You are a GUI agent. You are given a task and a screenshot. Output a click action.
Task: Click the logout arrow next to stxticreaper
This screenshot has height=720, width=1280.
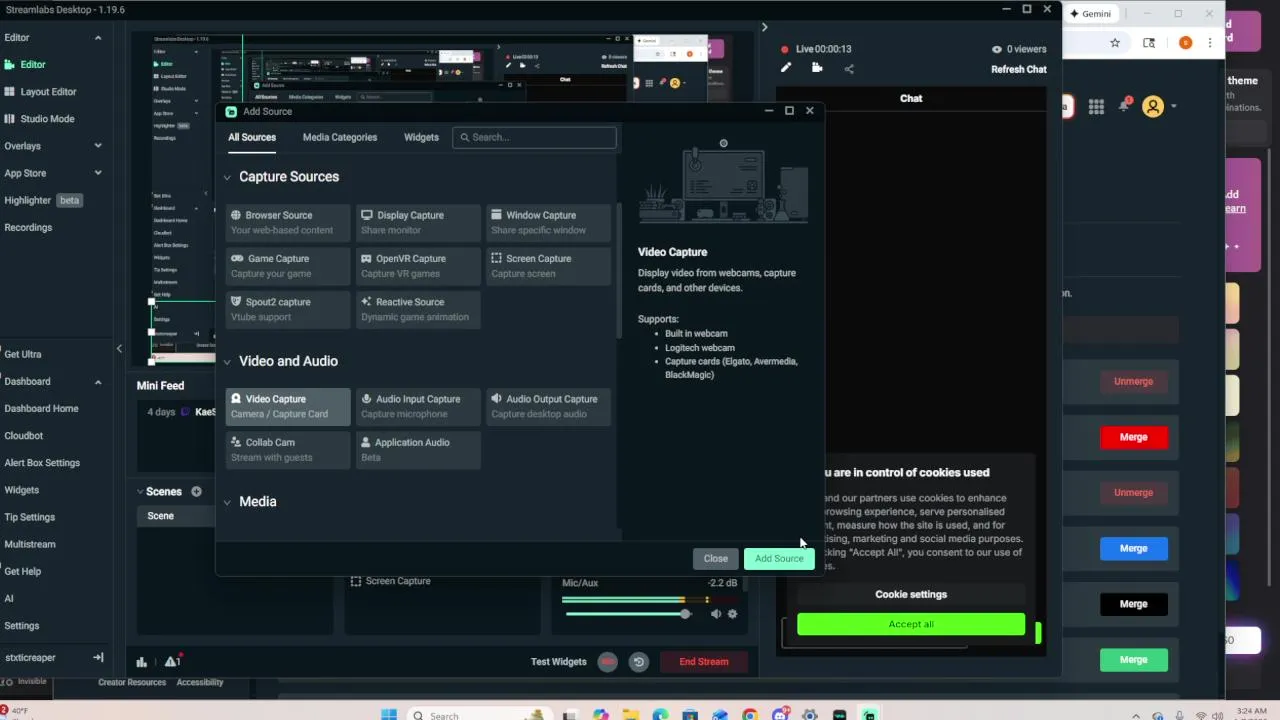pyautogui.click(x=98, y=657)
